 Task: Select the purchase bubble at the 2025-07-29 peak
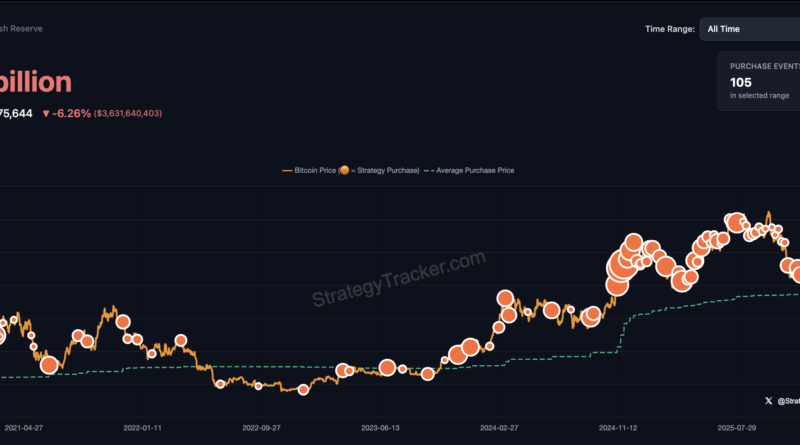coord(735,223)
